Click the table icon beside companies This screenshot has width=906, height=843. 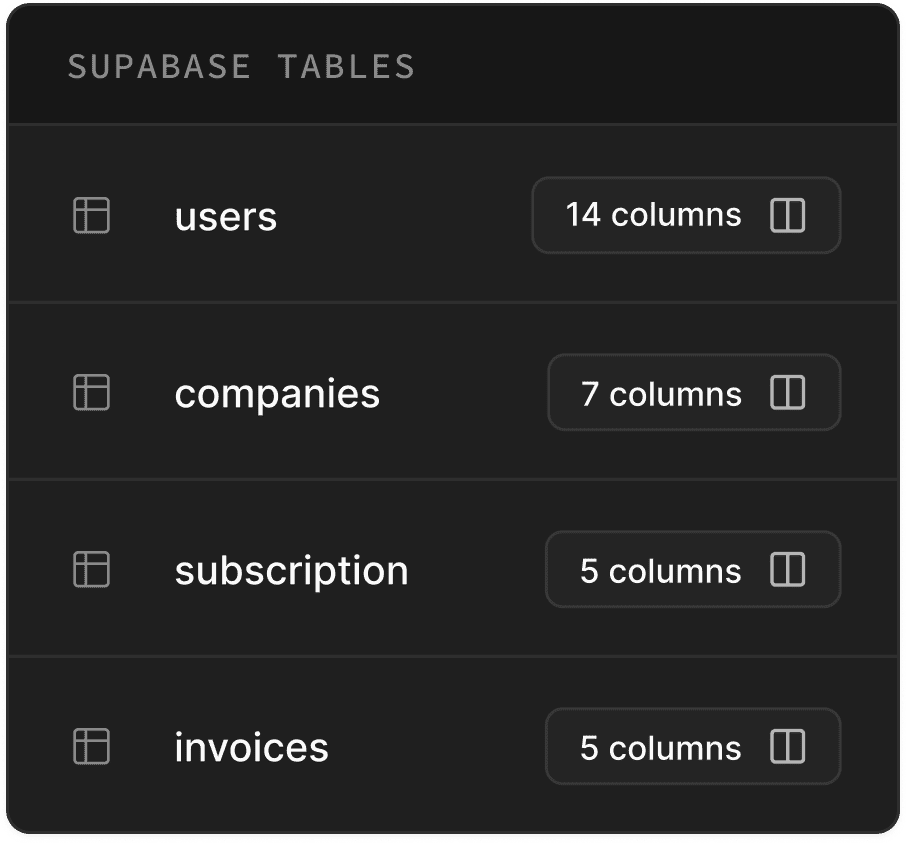tap(91, 392)
